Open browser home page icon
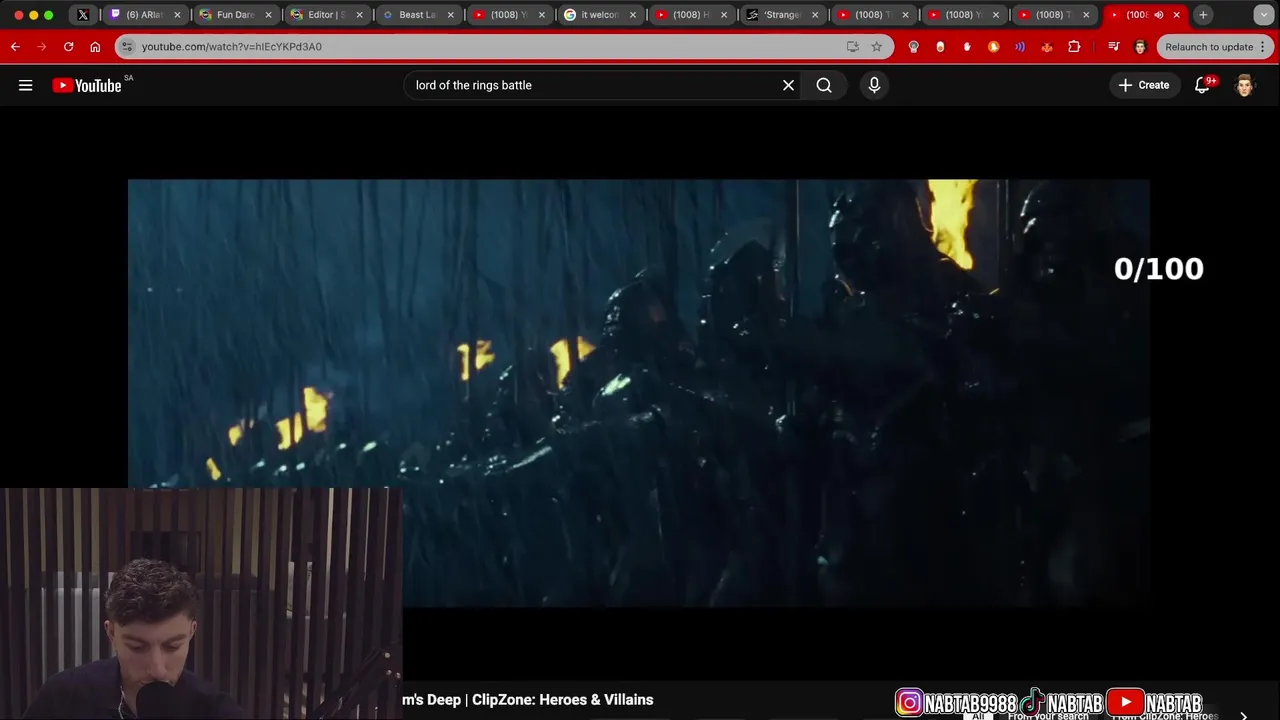 tap(95, 47)
